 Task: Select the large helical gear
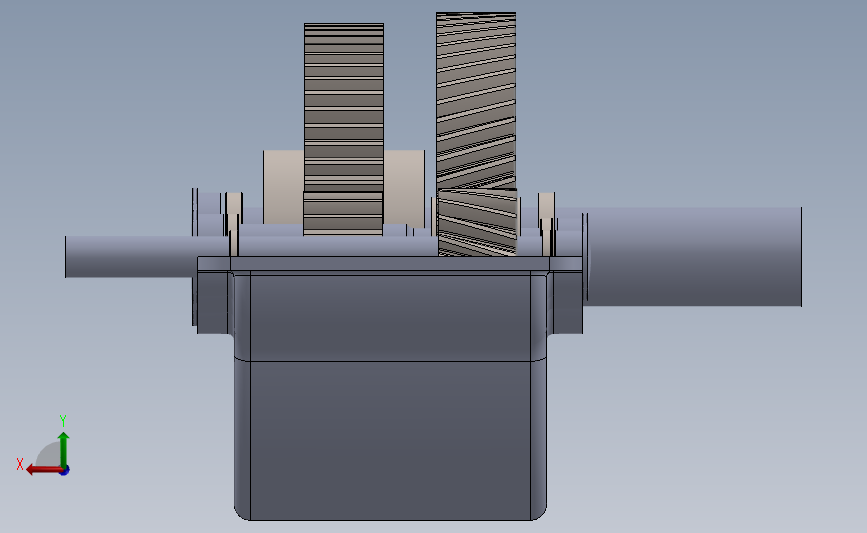pos(476,100)
